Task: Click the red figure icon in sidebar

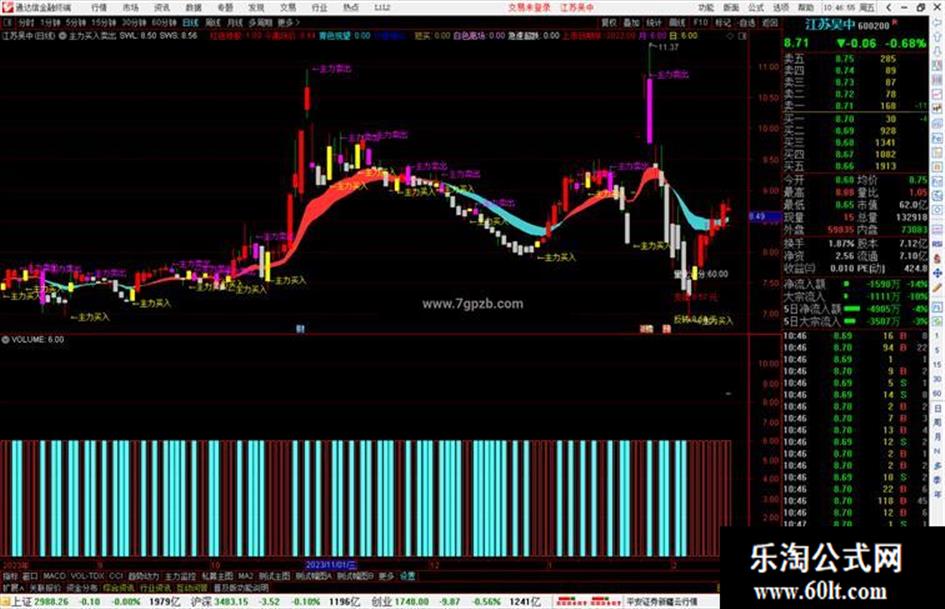Action: pos(937,258)
